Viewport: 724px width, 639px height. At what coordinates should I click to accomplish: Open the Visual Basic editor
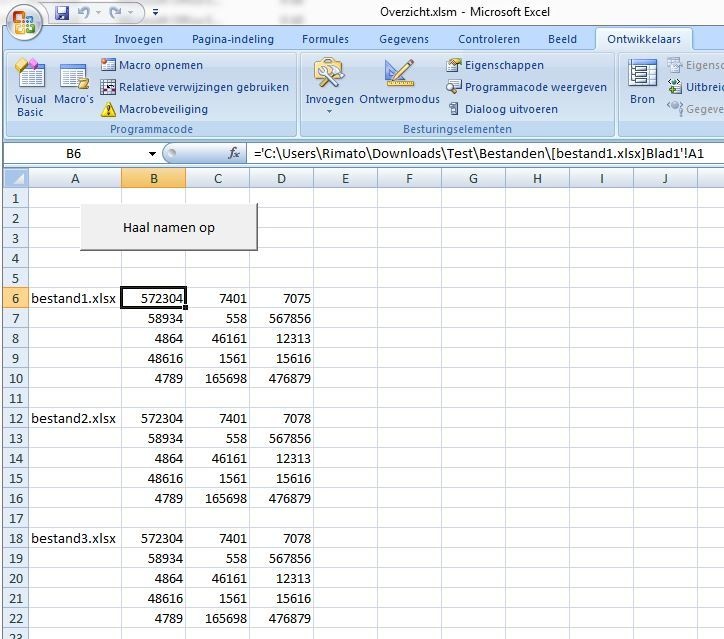pos(30,86)
